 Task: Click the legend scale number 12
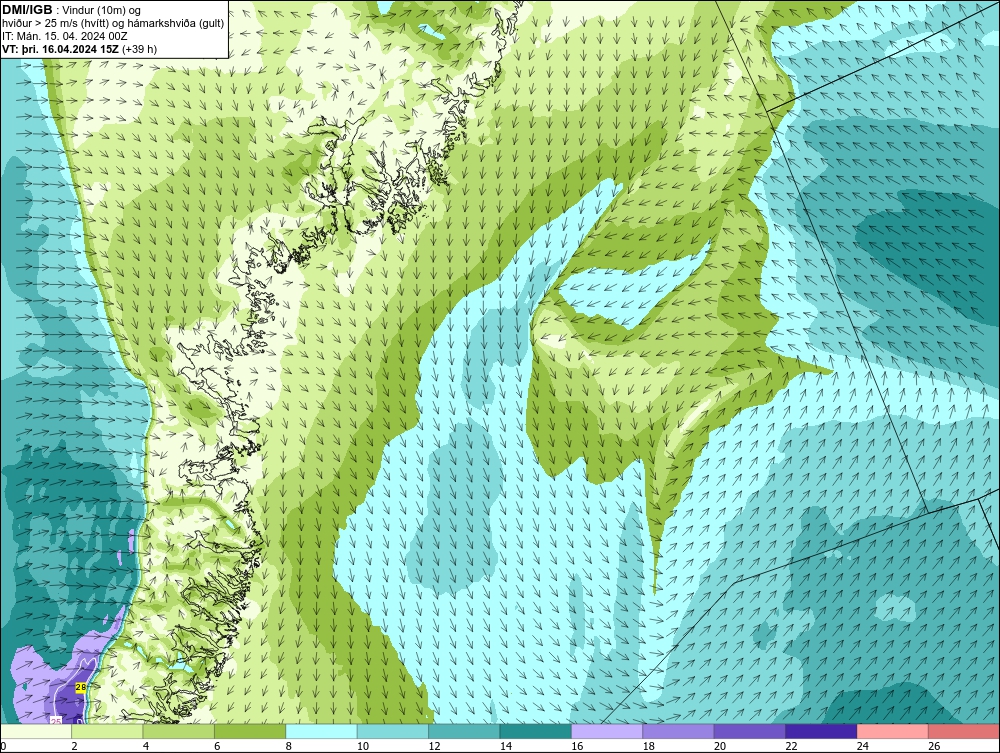point(434,746)
